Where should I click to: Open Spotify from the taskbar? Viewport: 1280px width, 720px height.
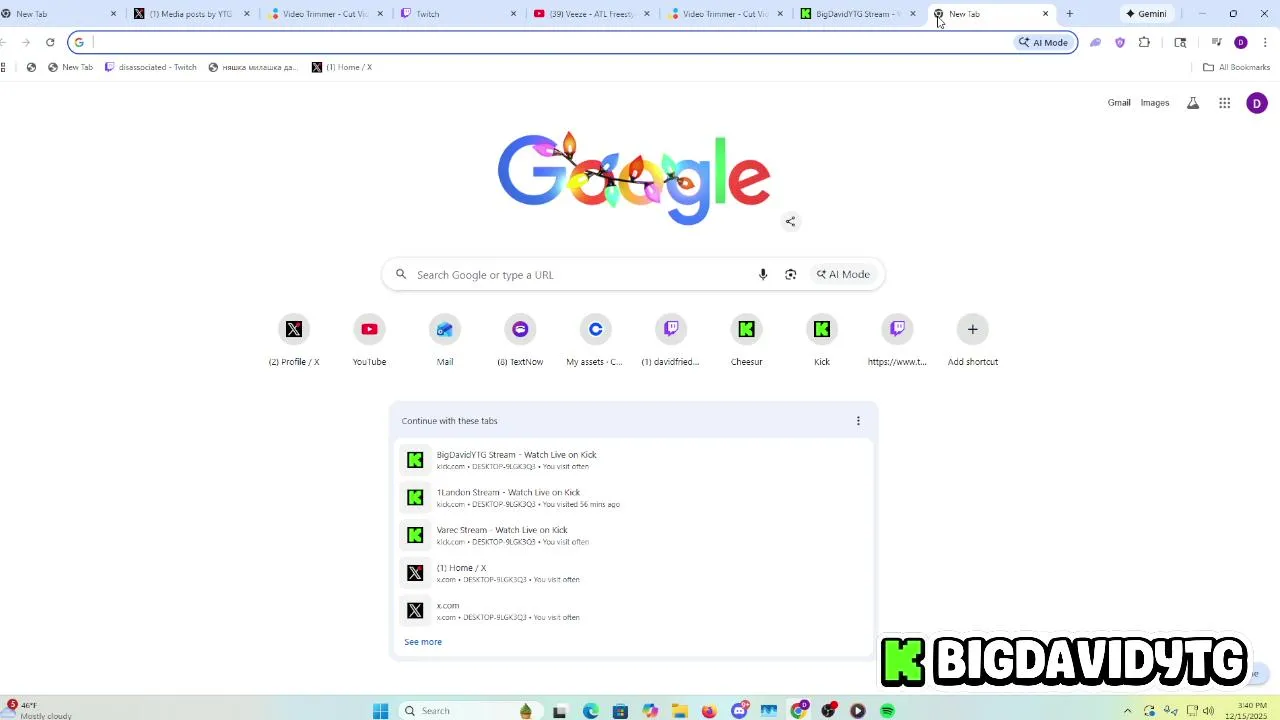887,711
